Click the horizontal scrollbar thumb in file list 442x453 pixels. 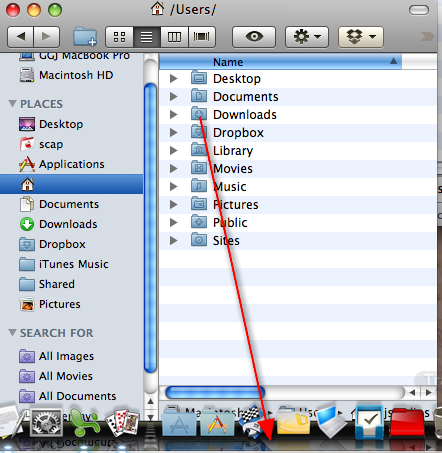click(x=215, y=392)
